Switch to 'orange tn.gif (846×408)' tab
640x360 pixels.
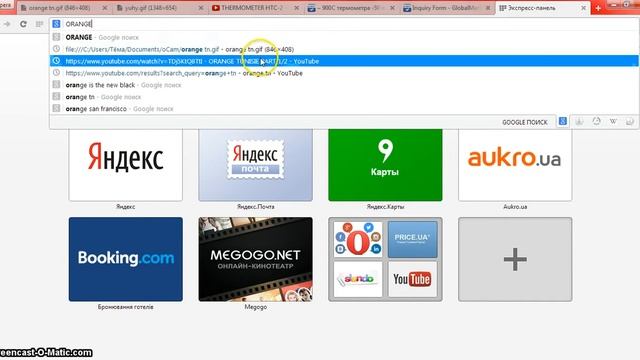tap(63, 8)
